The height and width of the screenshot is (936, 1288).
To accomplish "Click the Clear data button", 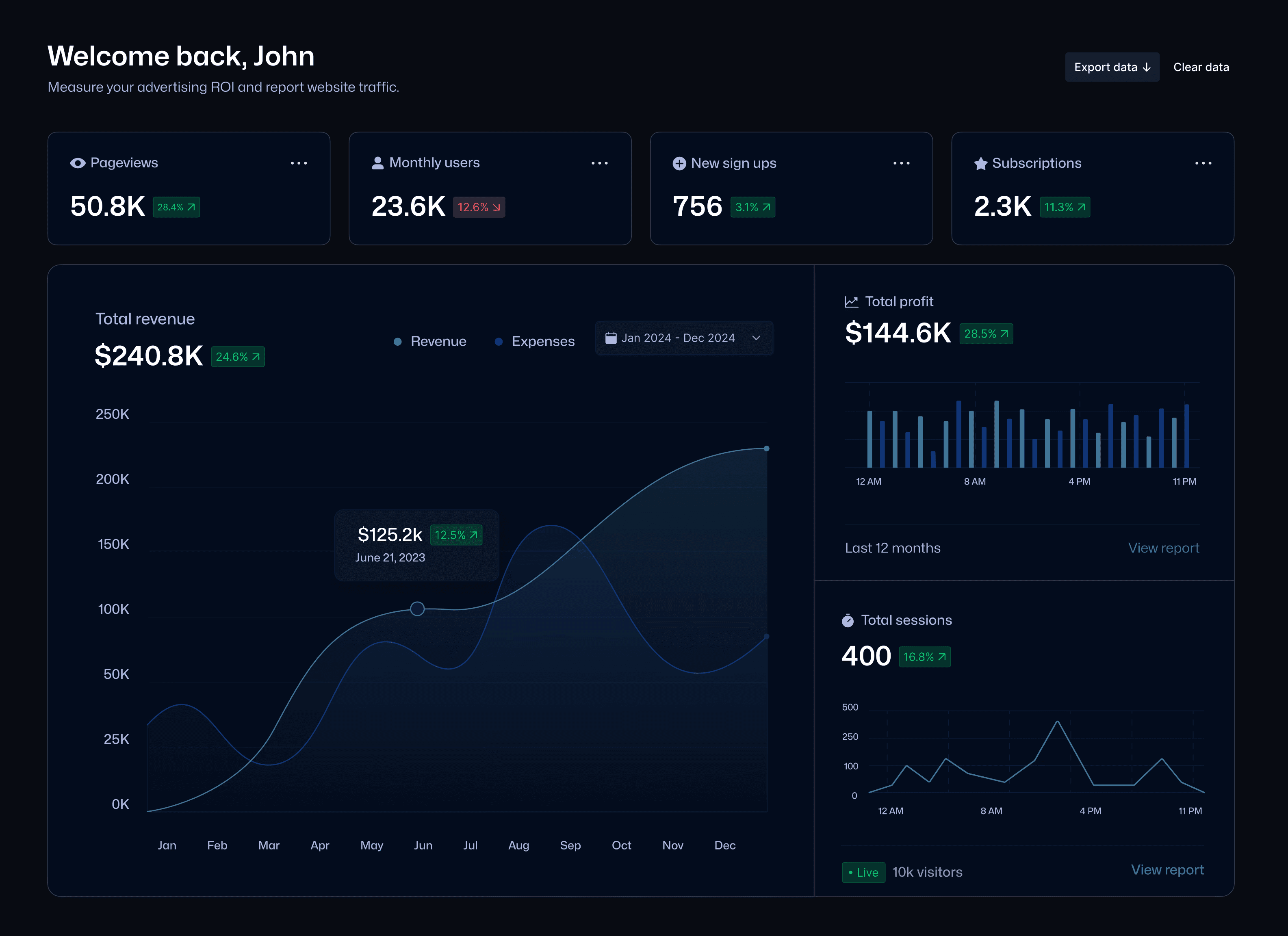I will 1201,67.
